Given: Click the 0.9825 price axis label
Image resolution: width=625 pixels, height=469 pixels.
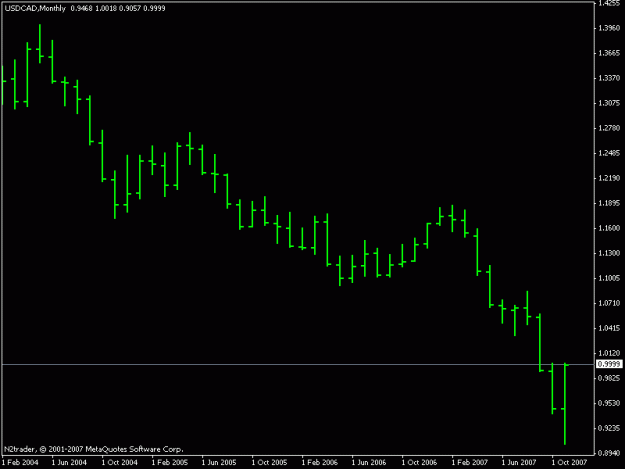Looking at the screenshot, I should pos(609,378).
